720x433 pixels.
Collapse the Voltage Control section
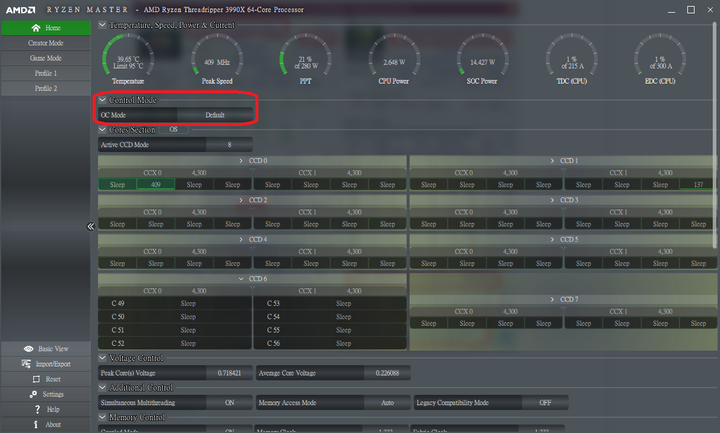102,358
